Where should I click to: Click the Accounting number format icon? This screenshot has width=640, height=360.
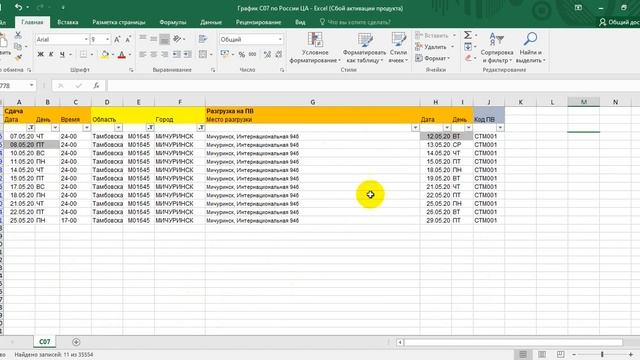point(224,54)
